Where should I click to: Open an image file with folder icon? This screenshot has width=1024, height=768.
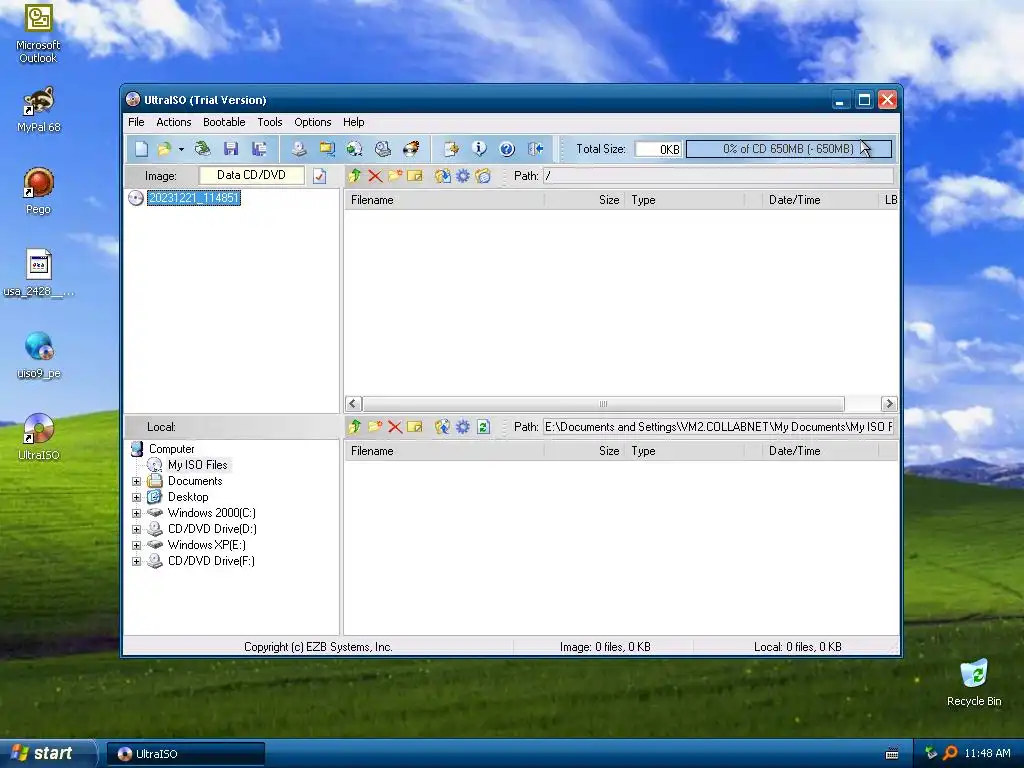(x=163, y=149)
